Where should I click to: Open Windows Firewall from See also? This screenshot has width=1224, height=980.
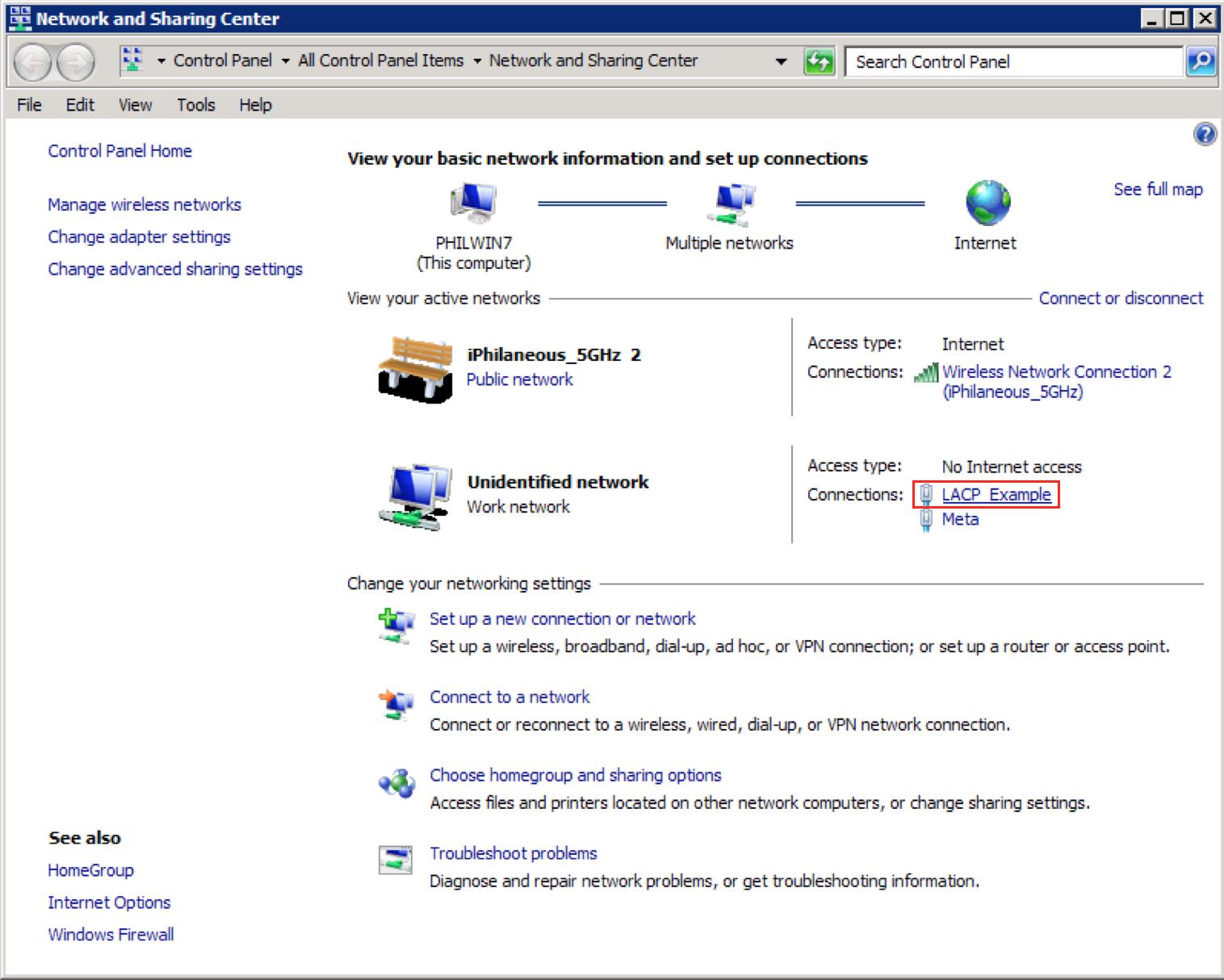coord(111,934)
